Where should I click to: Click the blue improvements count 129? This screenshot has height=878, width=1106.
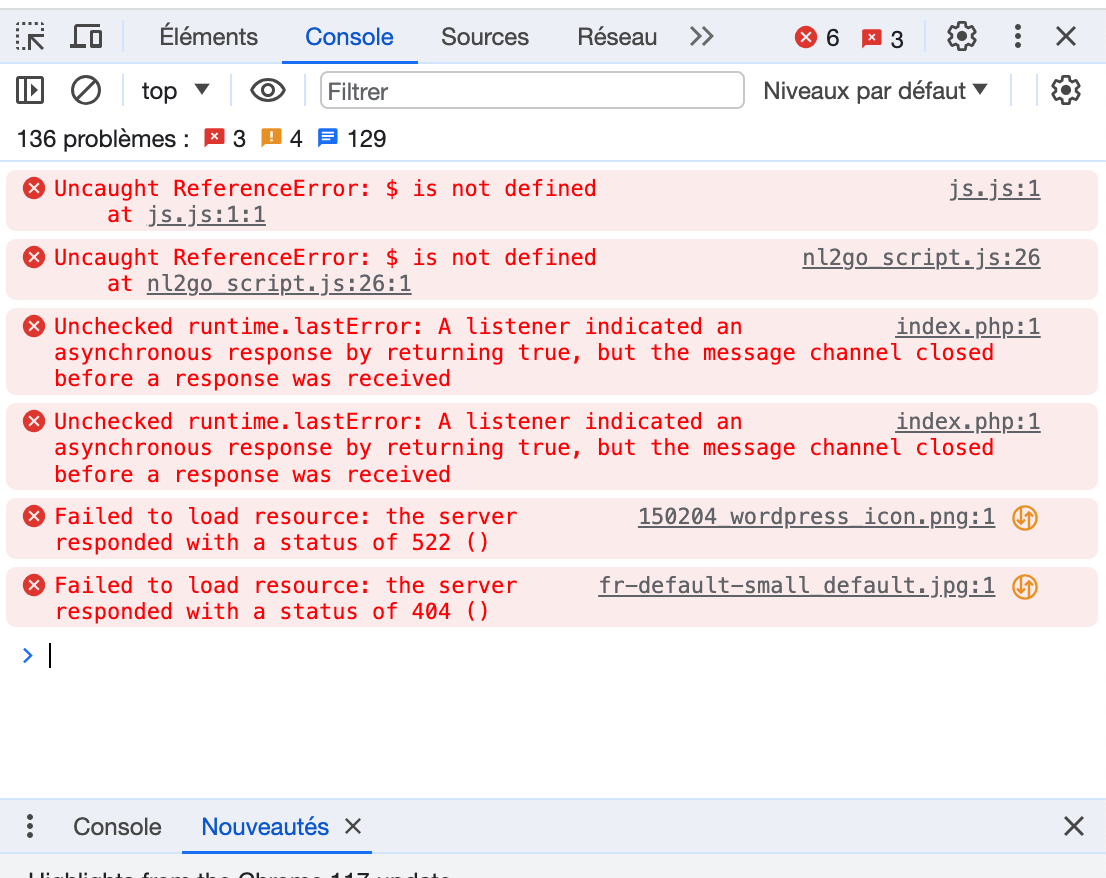[352, 138]
